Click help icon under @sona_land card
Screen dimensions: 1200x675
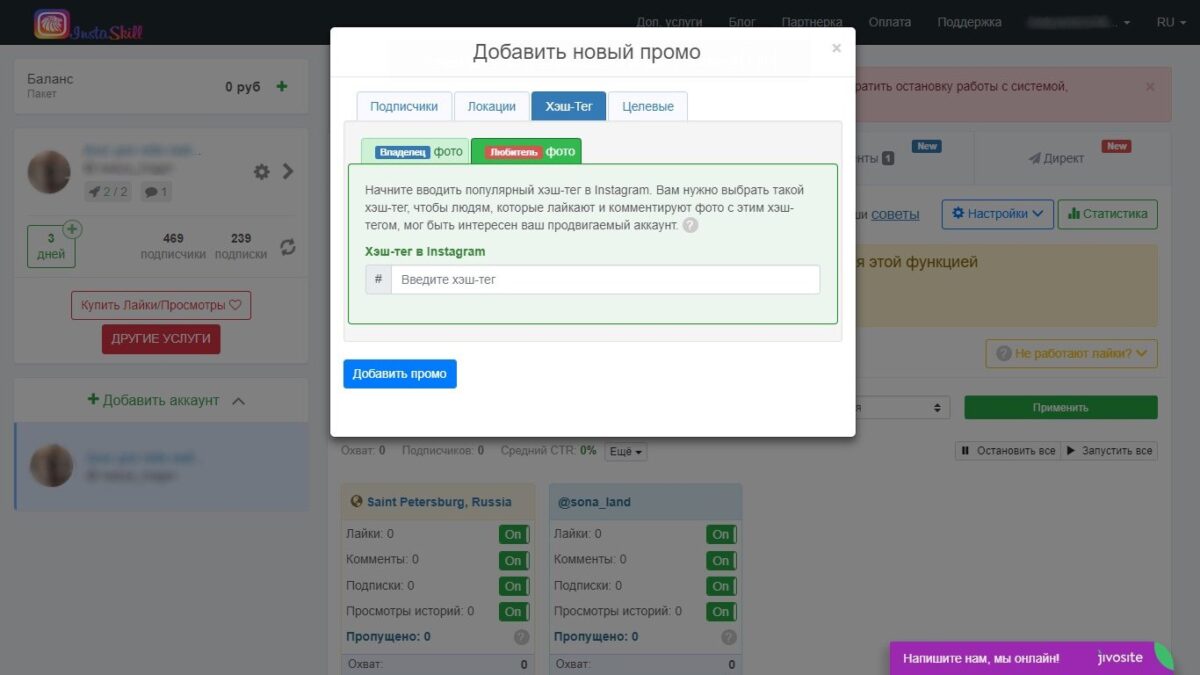tap(729, 637)
